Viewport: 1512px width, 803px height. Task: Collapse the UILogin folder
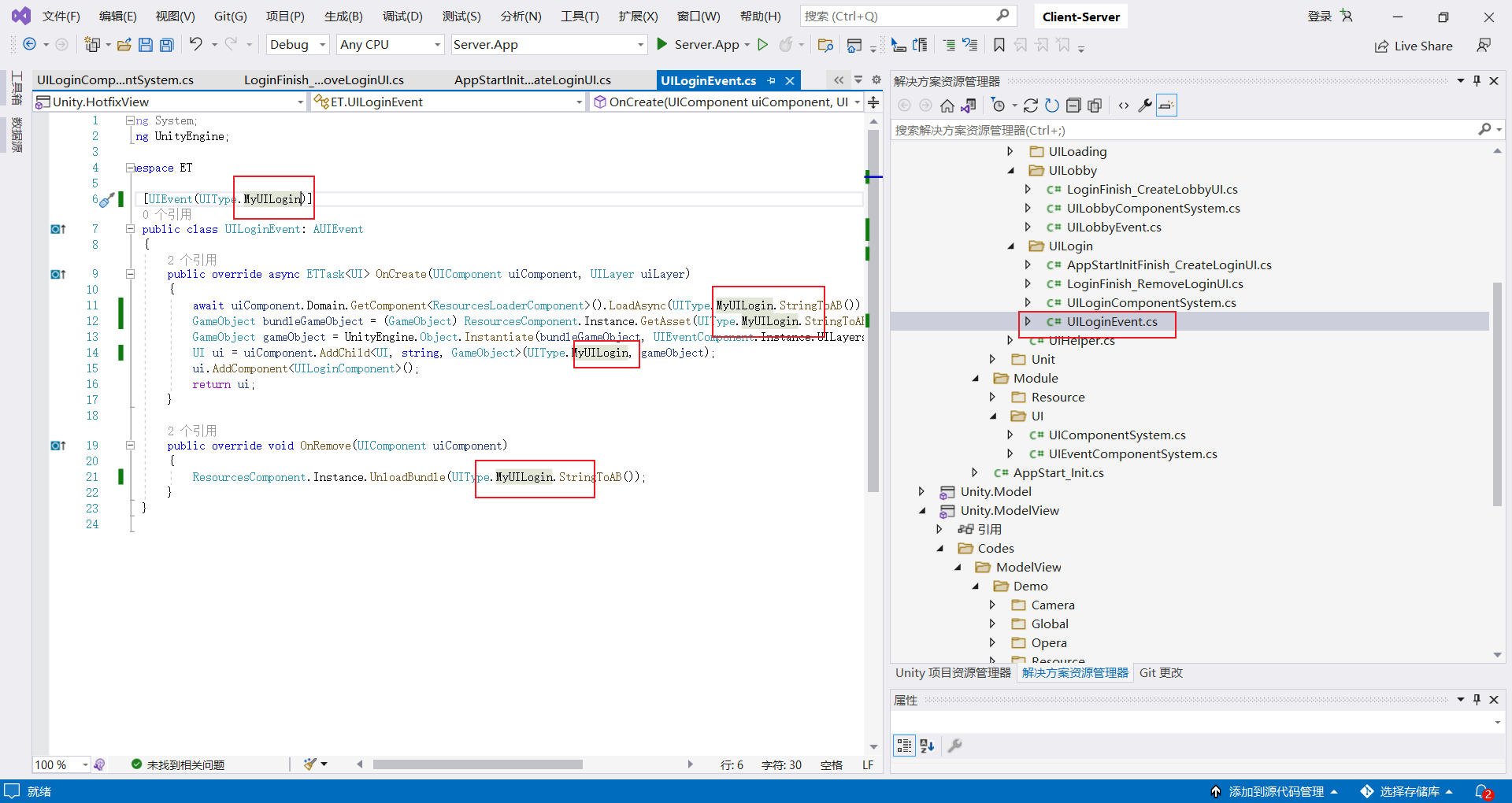point(1011,246)
